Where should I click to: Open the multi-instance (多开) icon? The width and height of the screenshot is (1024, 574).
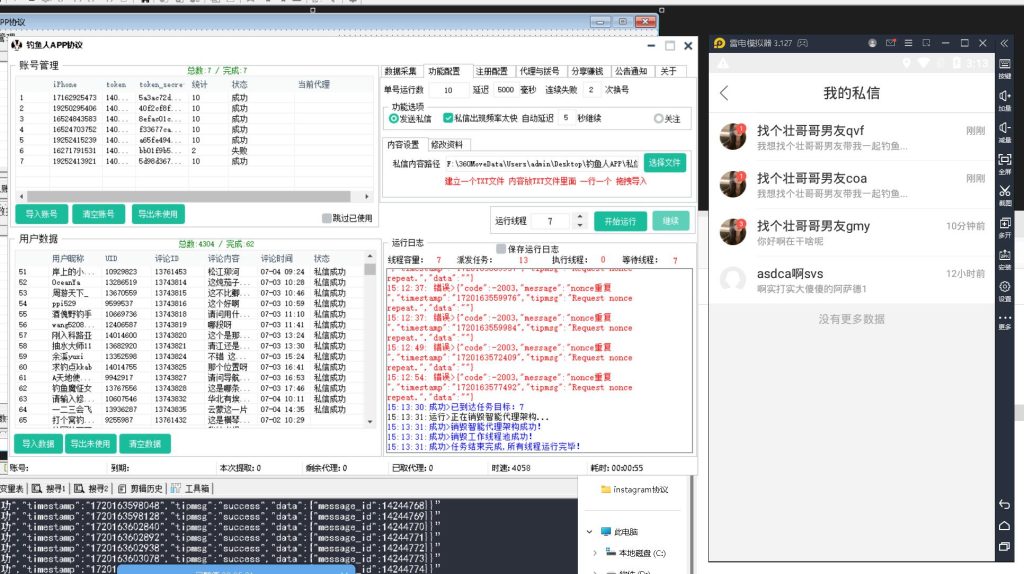tap(1004, 224)
